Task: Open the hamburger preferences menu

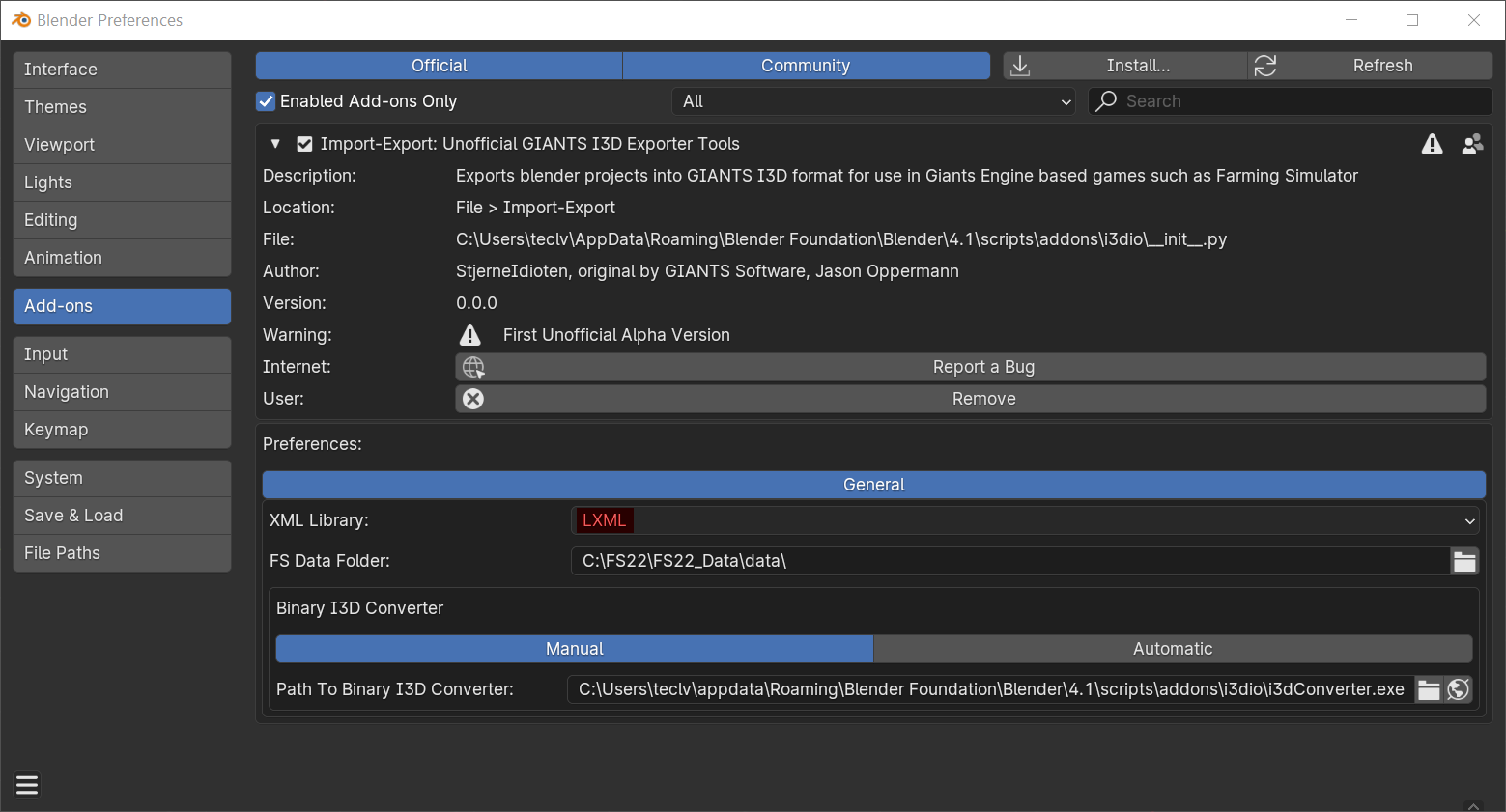Action: pos(27,785)
